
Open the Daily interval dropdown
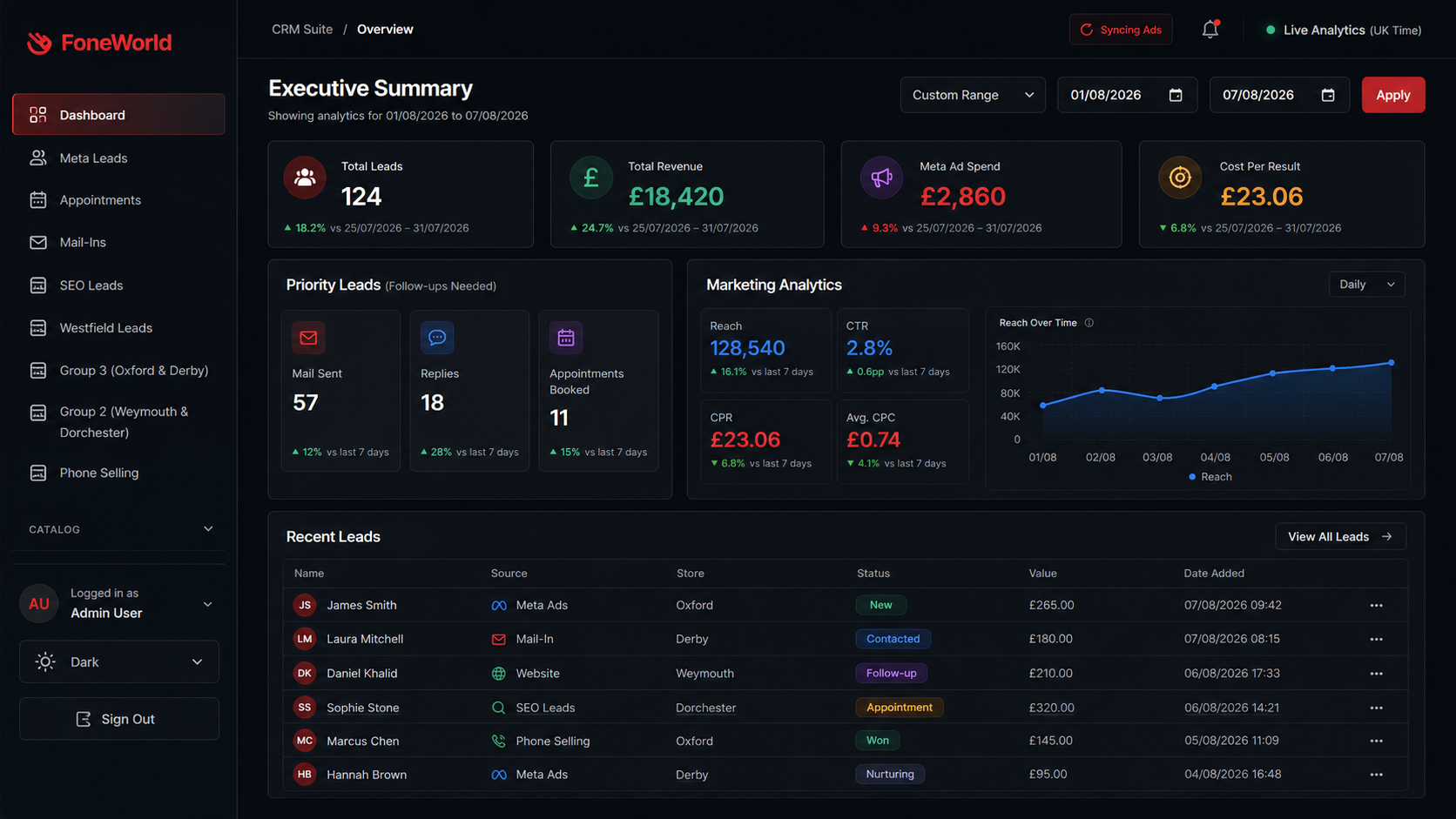pyautogui.click(x=1367, y=285)
